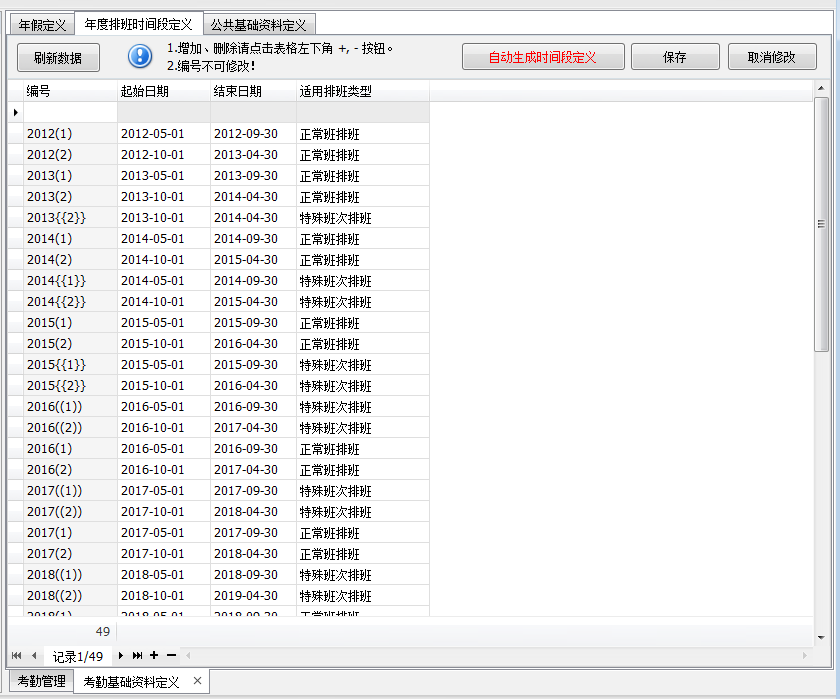840x699 pixels.
Task: Click 编号 cell 2013{{2}}
Action: (x=70, y=217)
